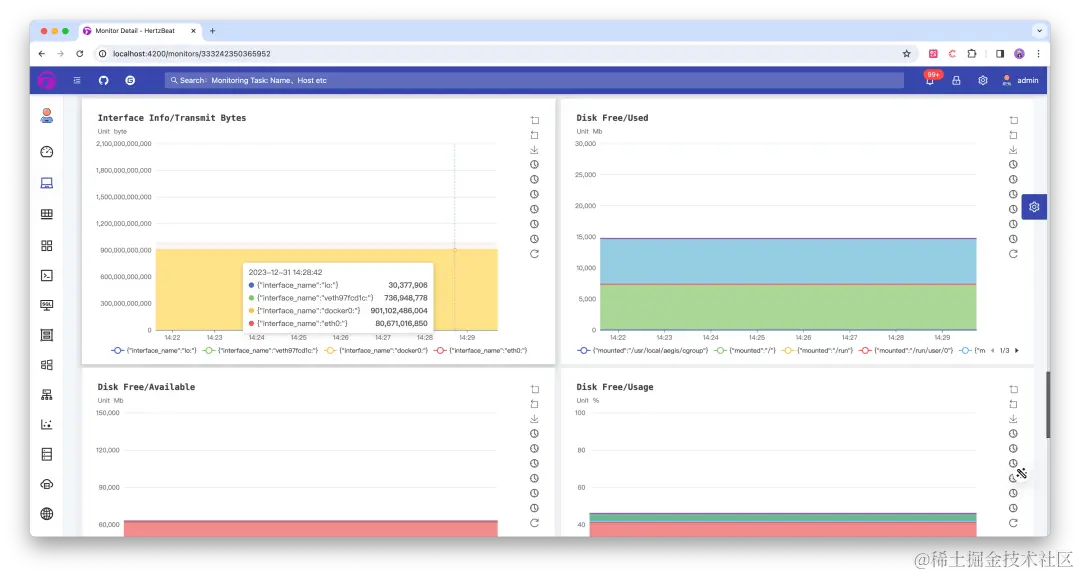
Task: Open the notifications bell with 99+ badge
Action: [x=930, y=80]
